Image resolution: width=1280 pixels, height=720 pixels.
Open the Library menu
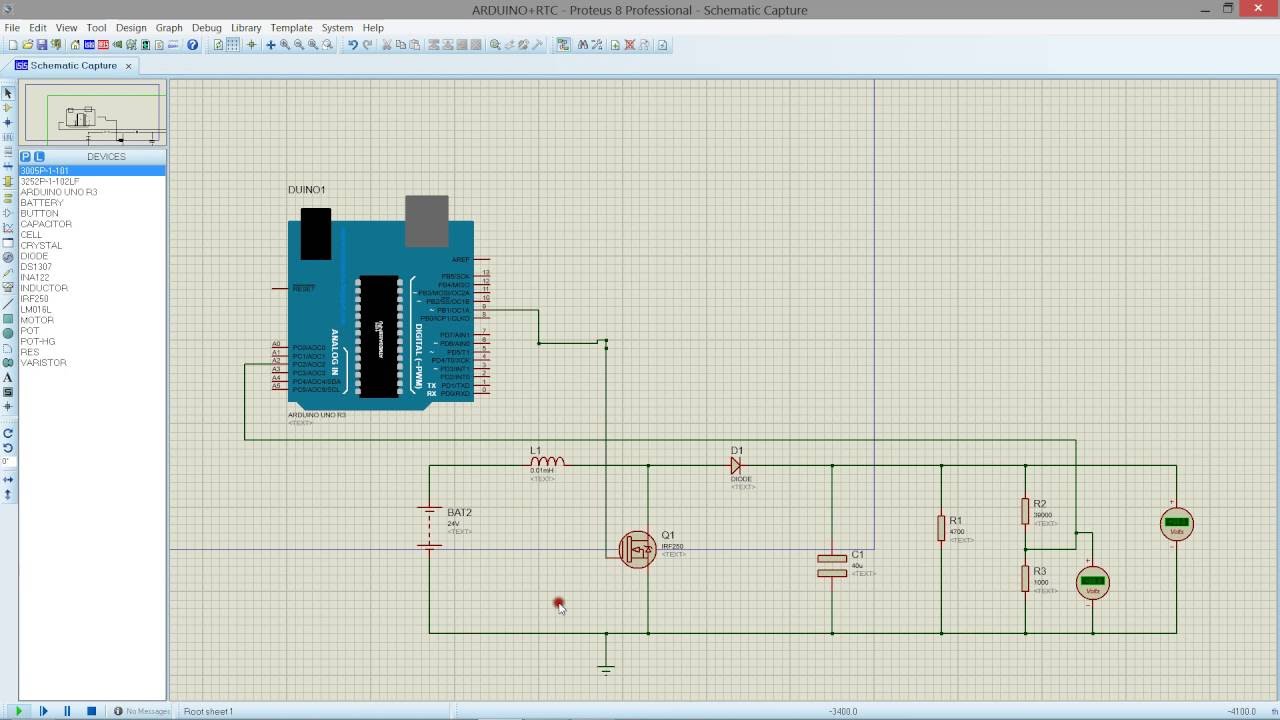pyautogui.click(x=246, y=28)
